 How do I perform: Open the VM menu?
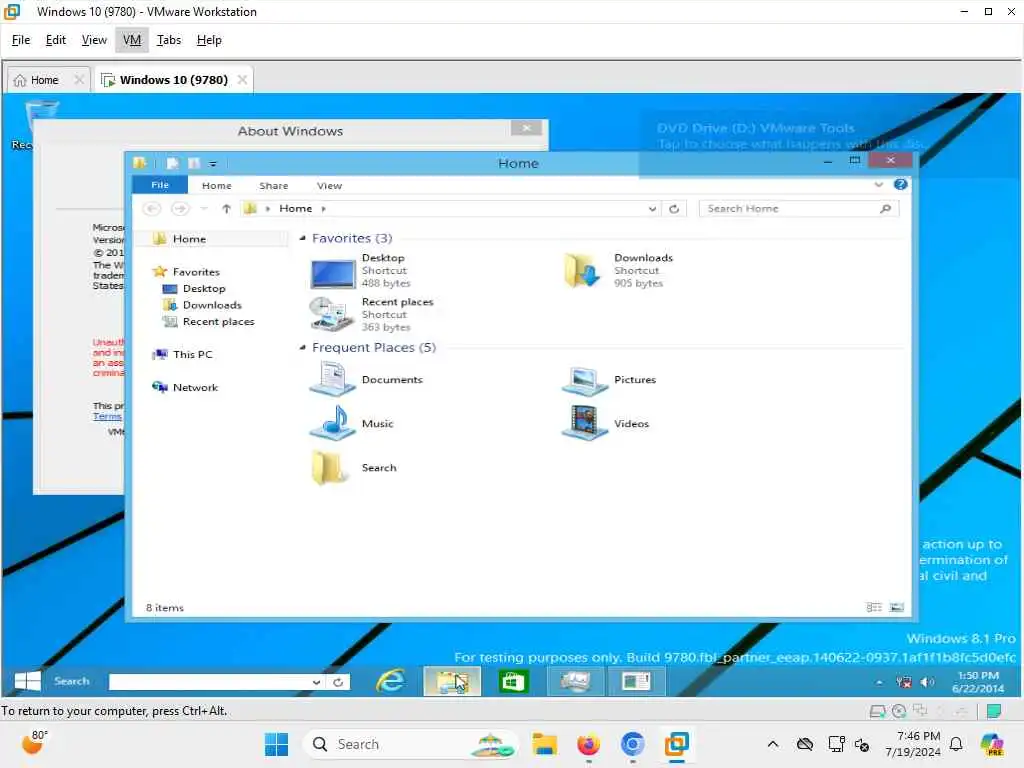tap(132, 40)
